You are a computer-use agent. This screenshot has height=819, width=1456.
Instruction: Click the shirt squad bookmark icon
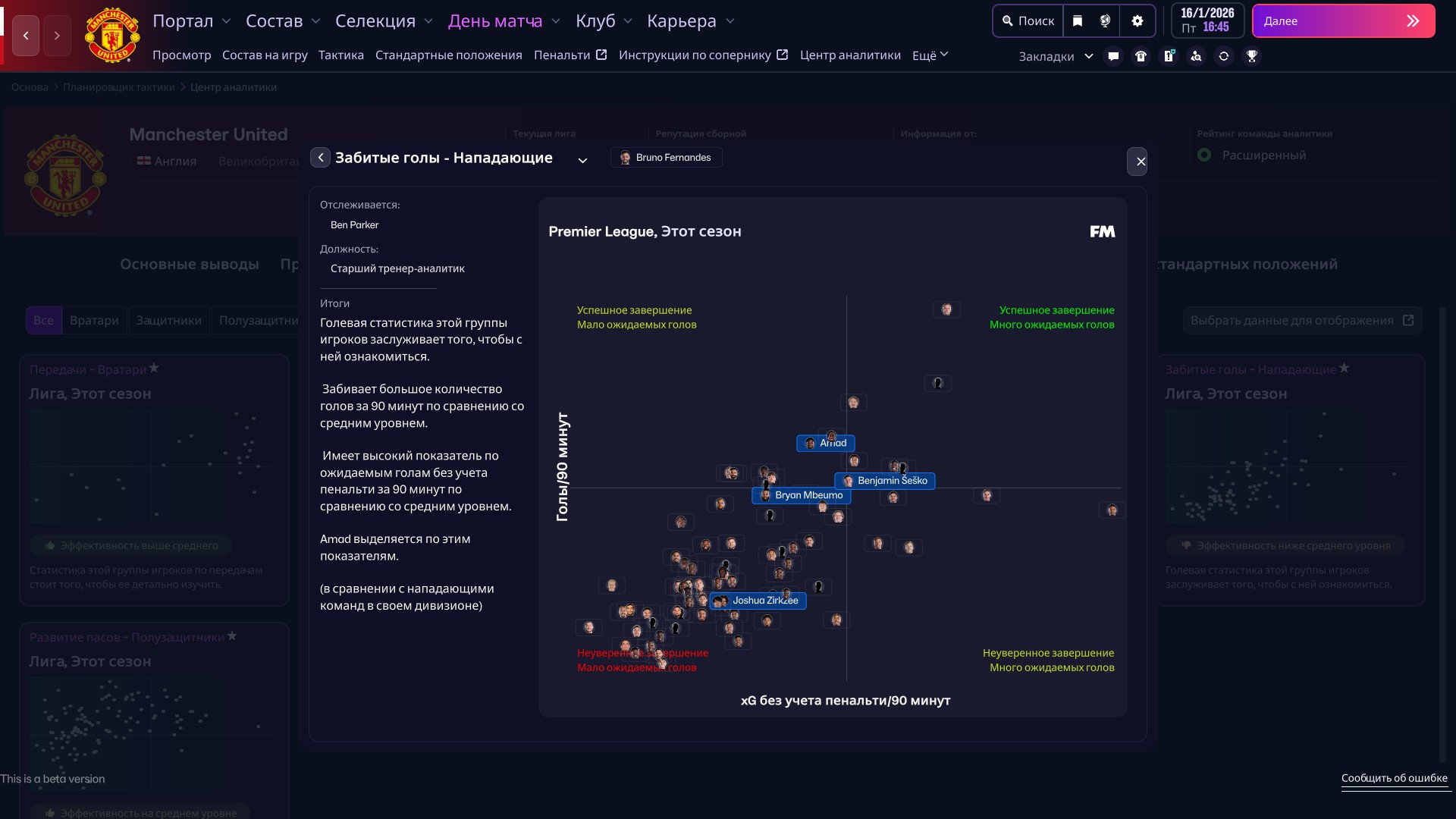(1141, 56)
